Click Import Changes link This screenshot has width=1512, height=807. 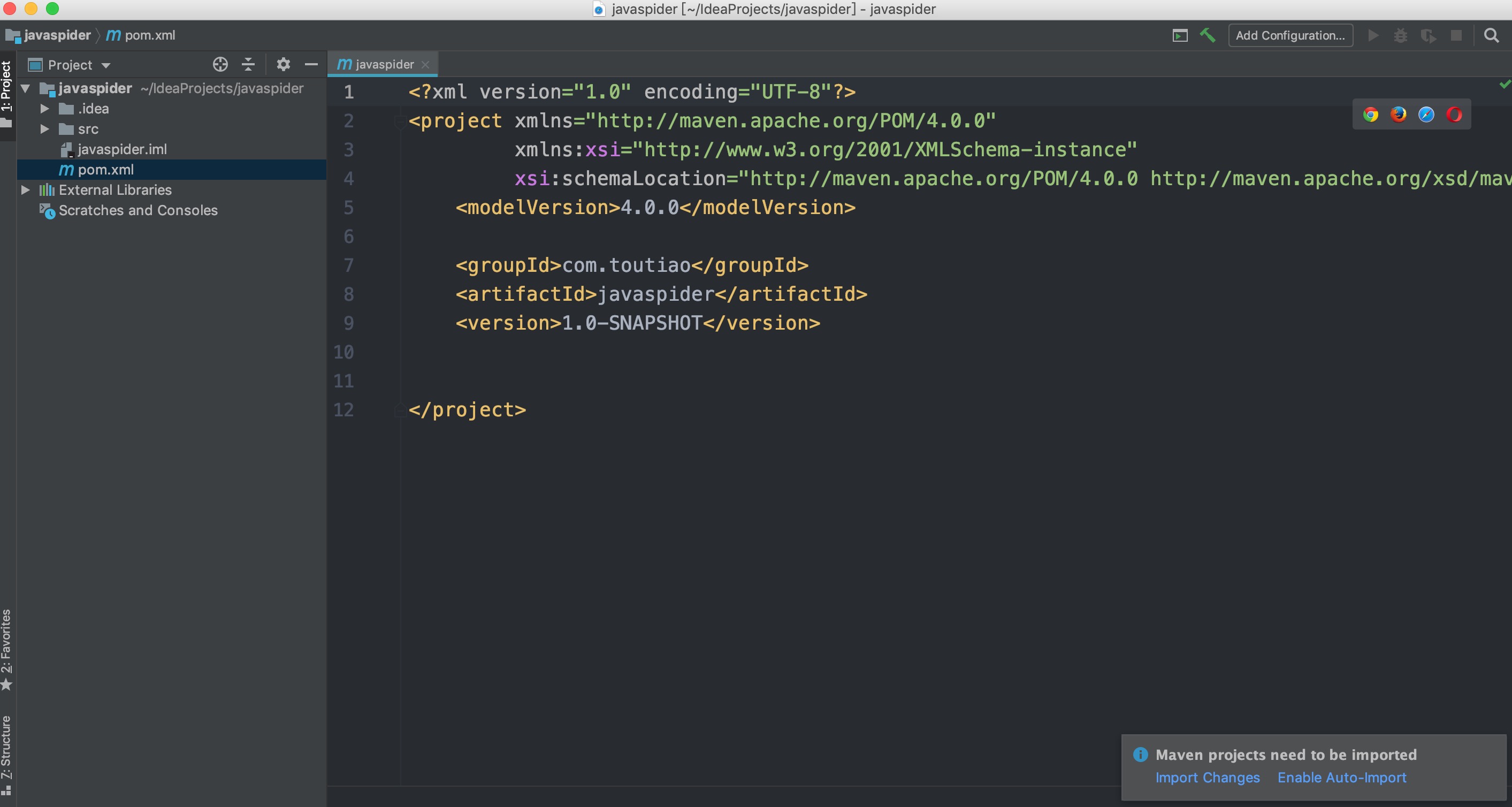pos(1208,777)
